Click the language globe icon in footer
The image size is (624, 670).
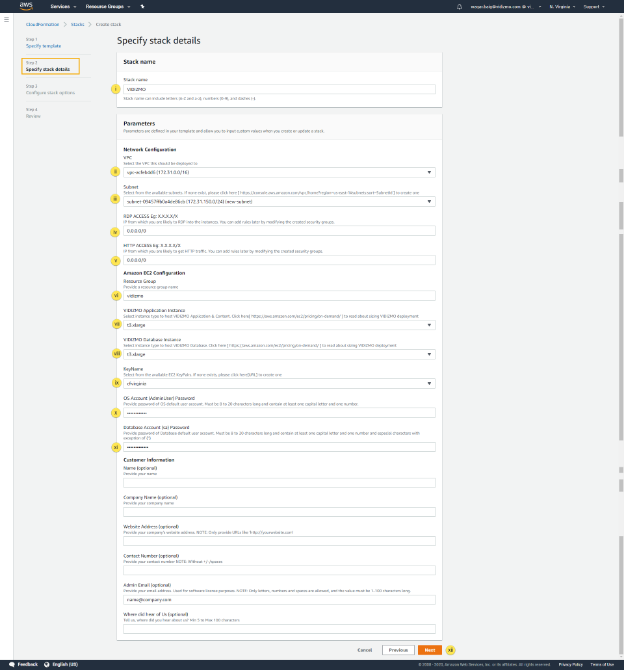tap(48, 664)
